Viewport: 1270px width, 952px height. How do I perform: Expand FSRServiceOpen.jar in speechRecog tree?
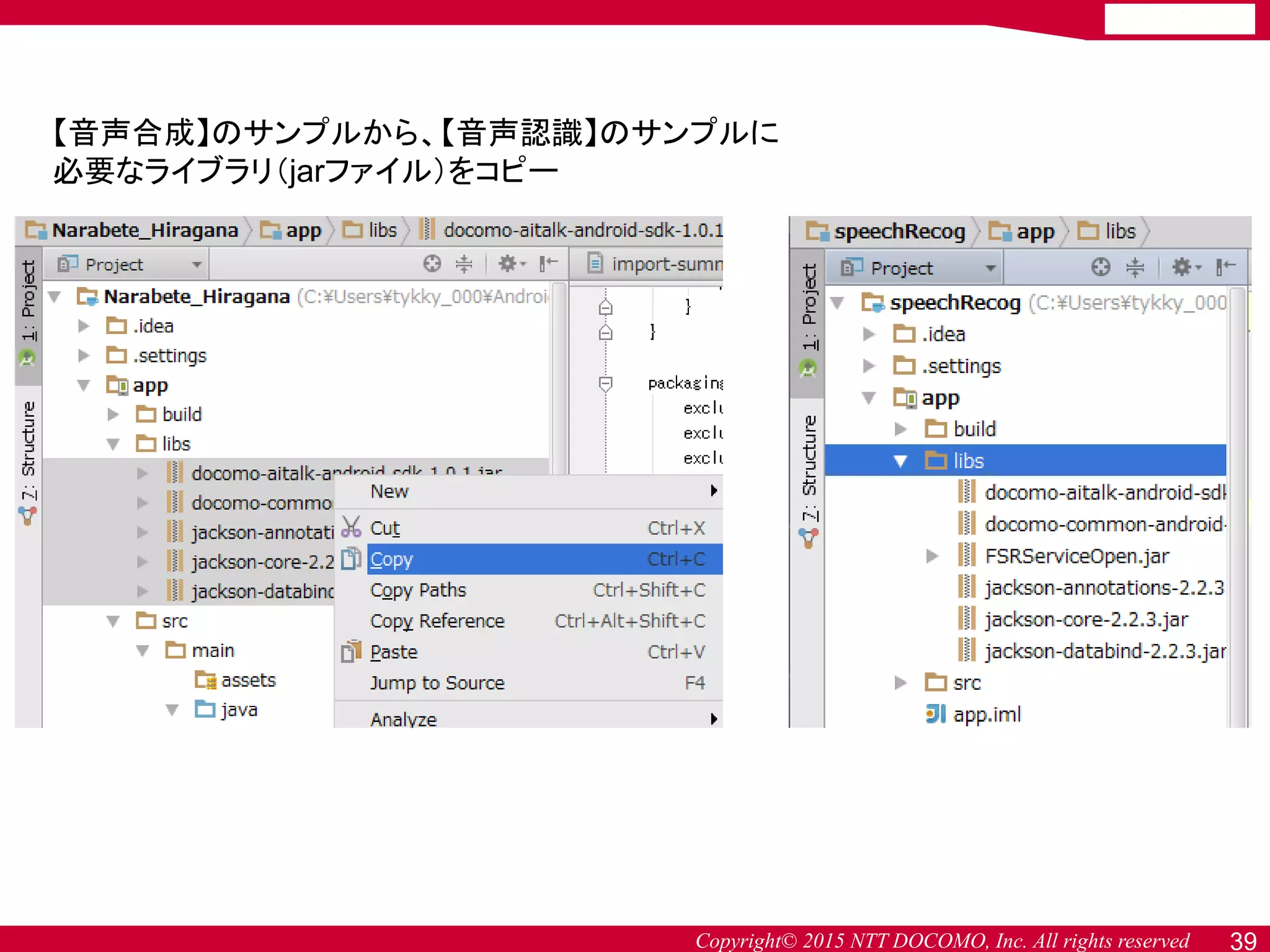coord(932,556)
